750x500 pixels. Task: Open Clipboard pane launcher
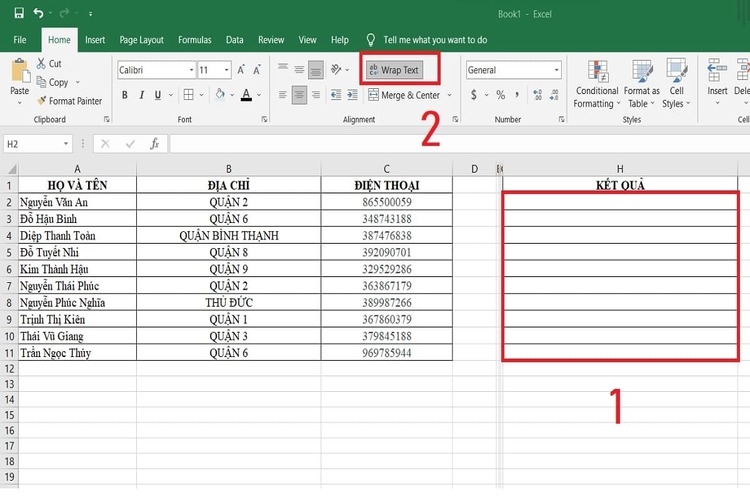pos(107,119)
